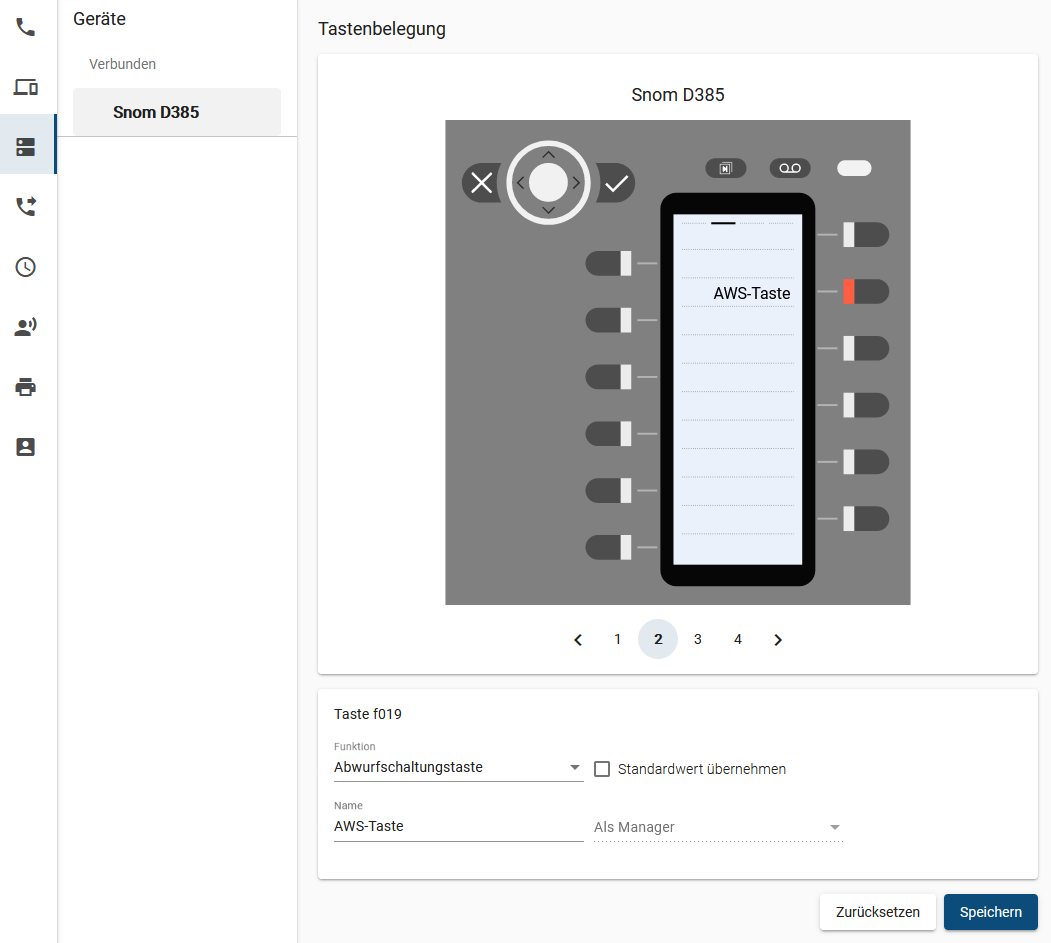Click the Speichern button
Image resolution: width=1051 pixels, height=943 pixels.
coord(991,912)
